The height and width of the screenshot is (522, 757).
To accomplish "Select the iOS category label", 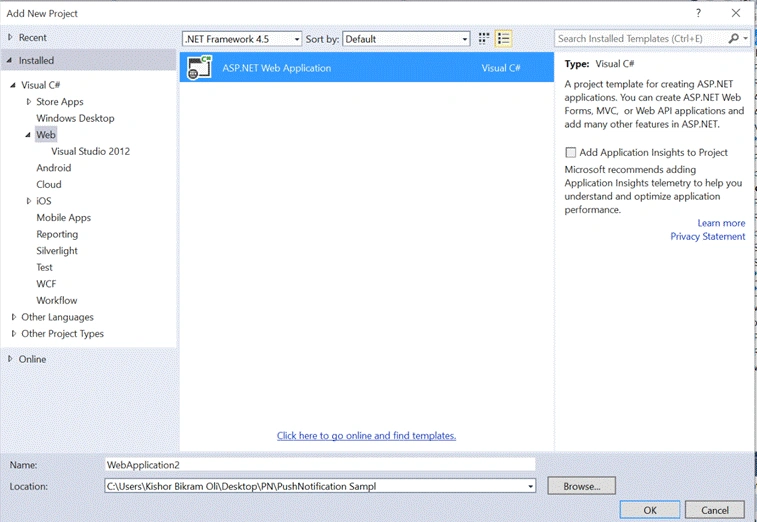I will tap(43, 201).
